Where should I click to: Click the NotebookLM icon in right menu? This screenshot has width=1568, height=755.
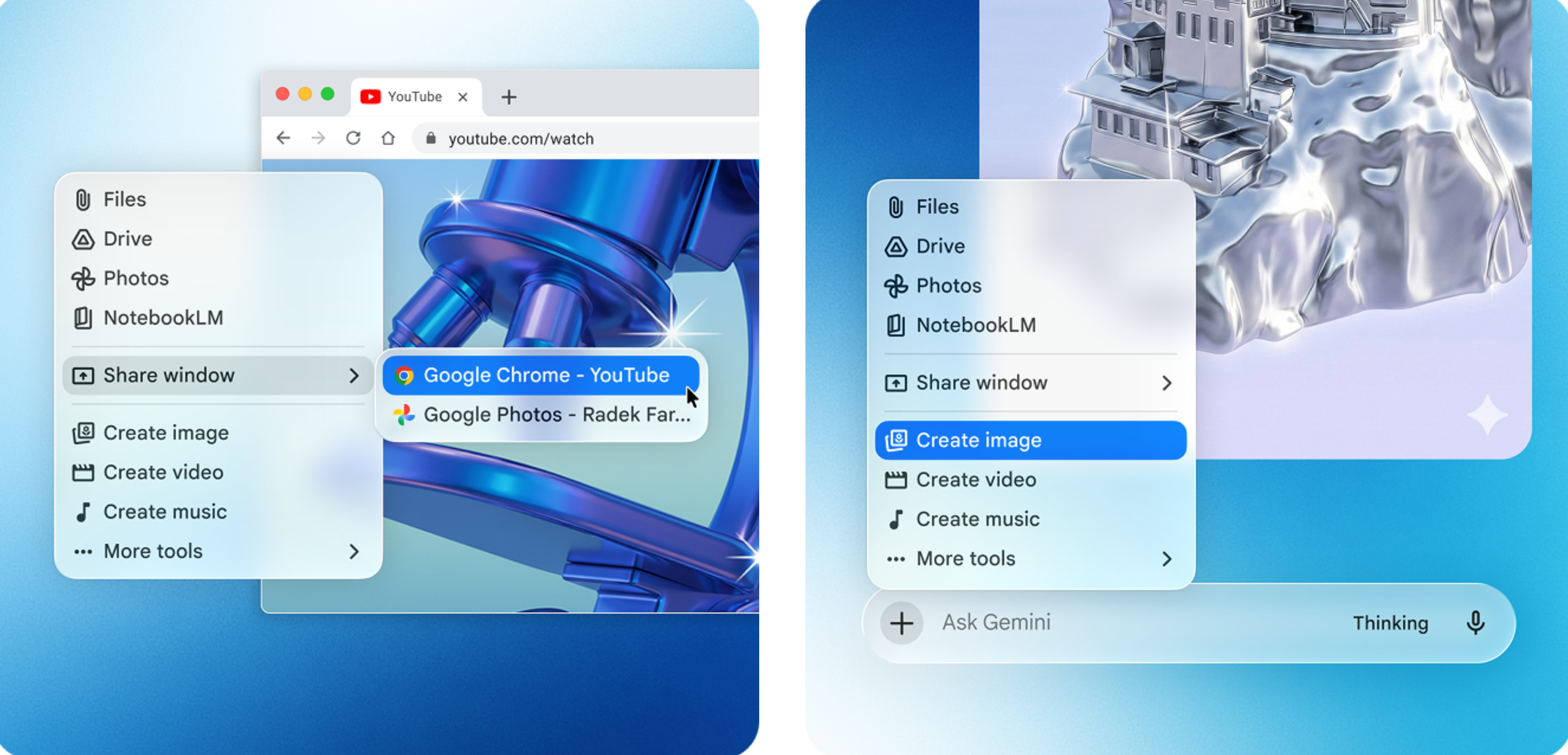pos(895,325)
